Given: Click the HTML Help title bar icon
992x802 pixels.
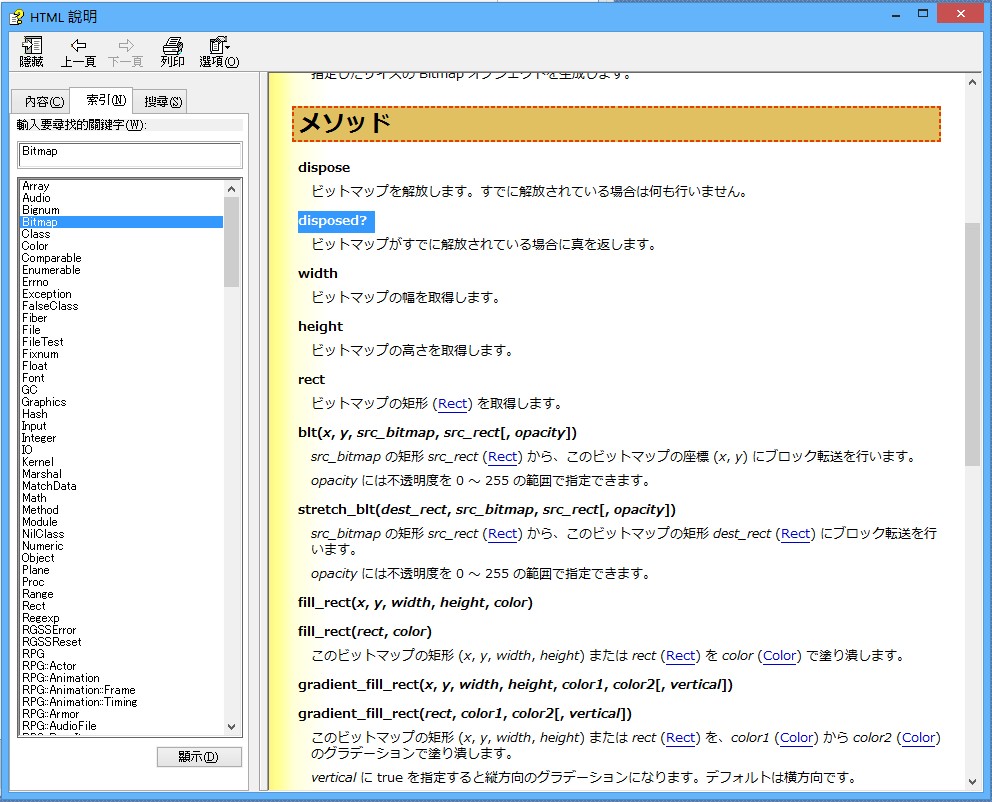Looking at the screenshot, I should tap(17, 16).
